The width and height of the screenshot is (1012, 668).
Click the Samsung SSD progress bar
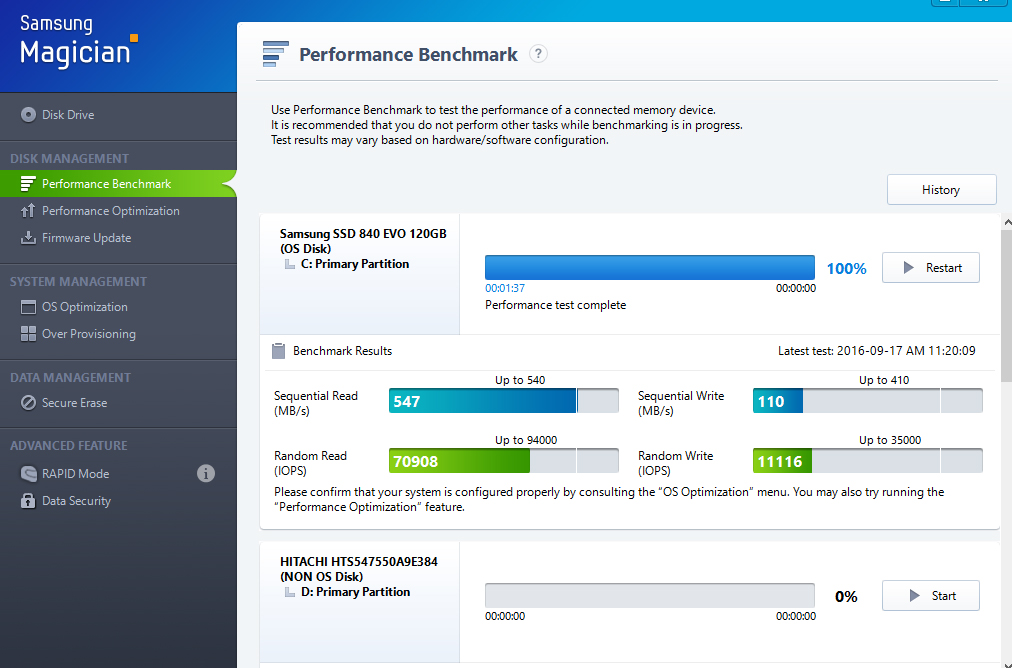pos(649,268)
